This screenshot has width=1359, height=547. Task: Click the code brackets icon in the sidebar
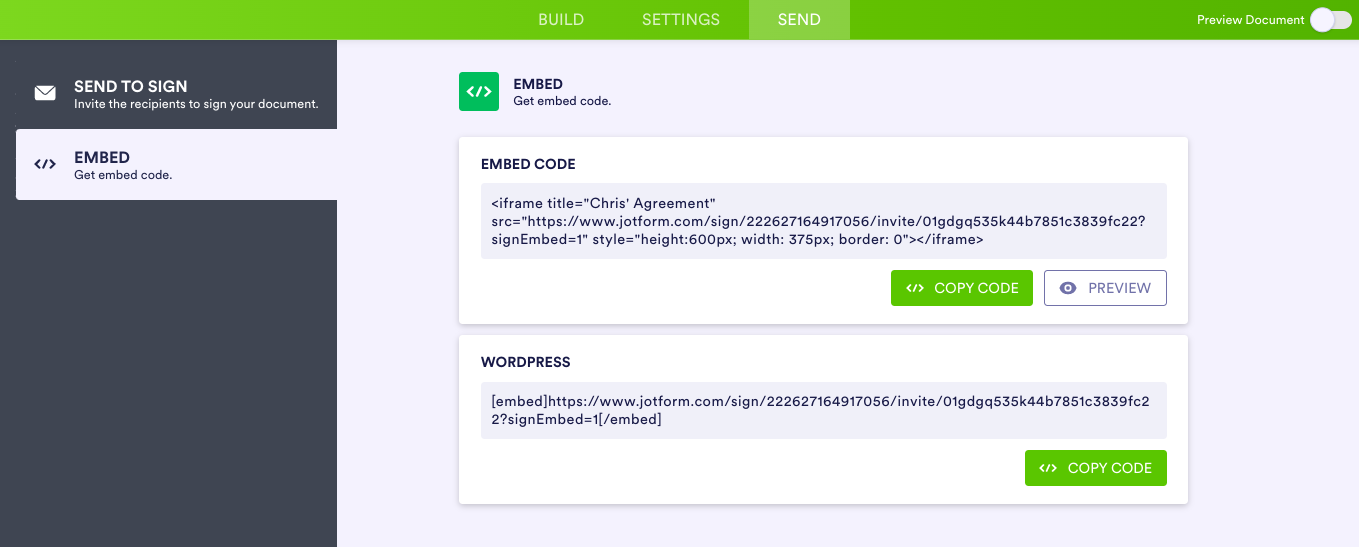45,165
